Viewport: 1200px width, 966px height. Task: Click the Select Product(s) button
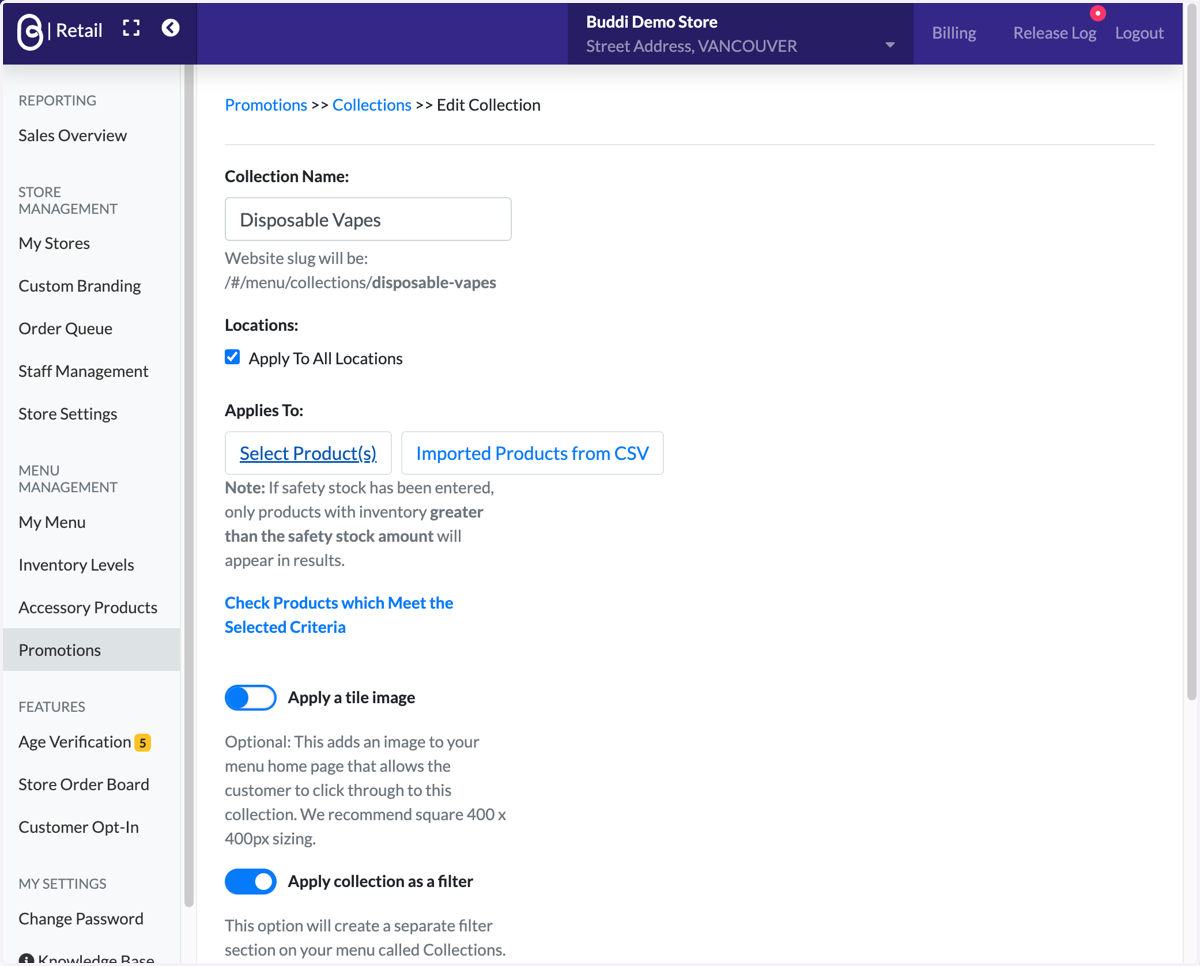(x=308, y=453)
